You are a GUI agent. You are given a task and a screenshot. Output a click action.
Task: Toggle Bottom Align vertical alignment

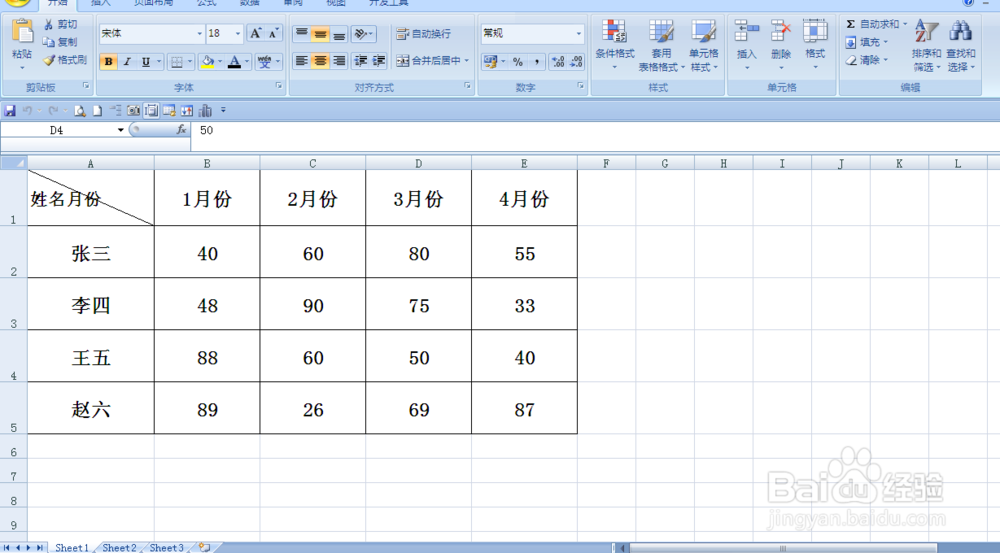coord(339,33)
